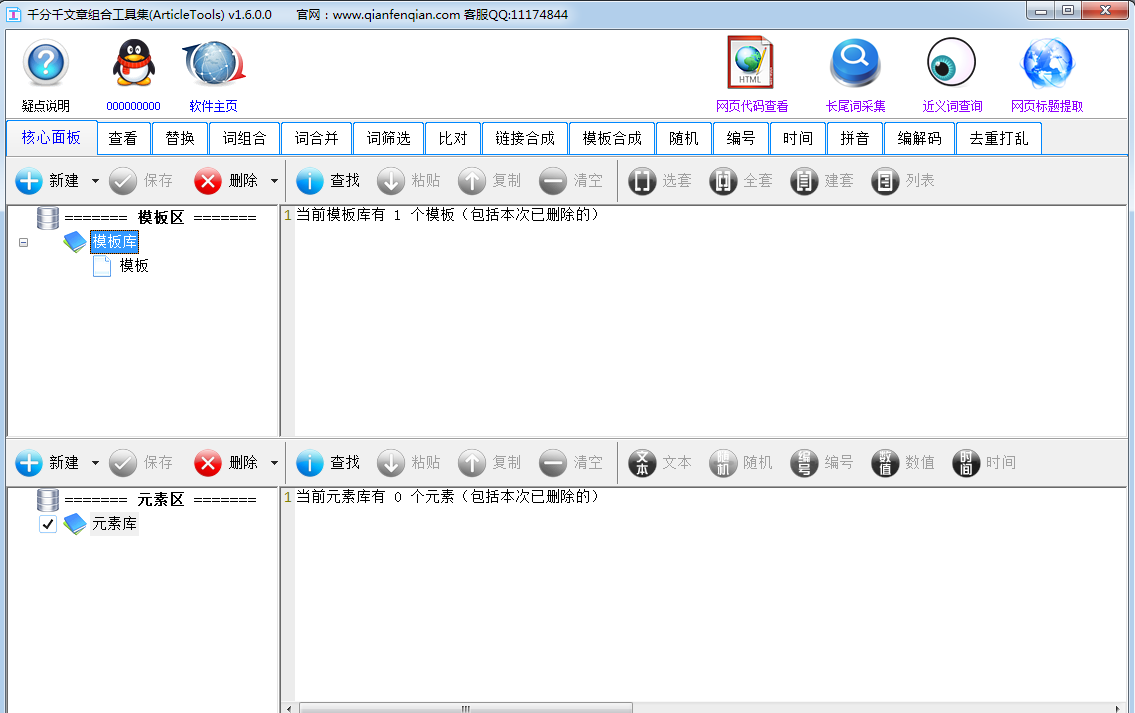Click 保存 in the element toolbar
The image size is (1135, 713).
[x=141, y=463]
